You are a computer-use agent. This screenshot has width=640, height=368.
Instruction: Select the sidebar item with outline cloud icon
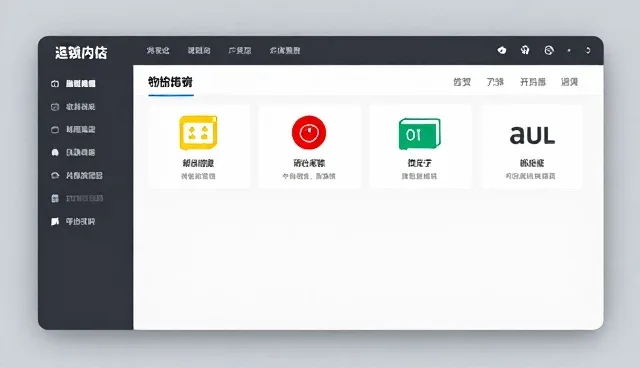[x=76, y=175]
